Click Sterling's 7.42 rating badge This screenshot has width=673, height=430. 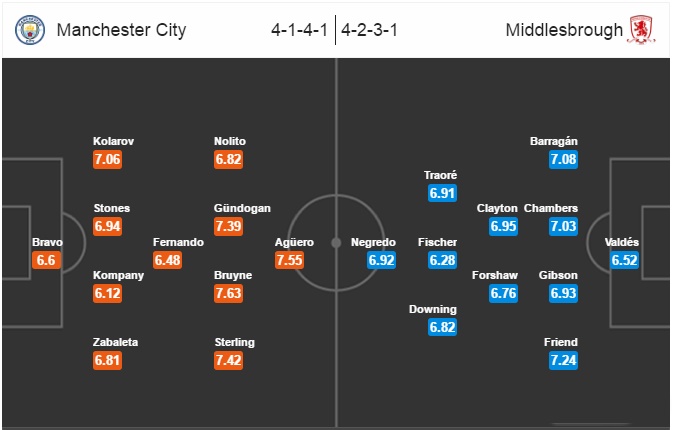point(229,360)
